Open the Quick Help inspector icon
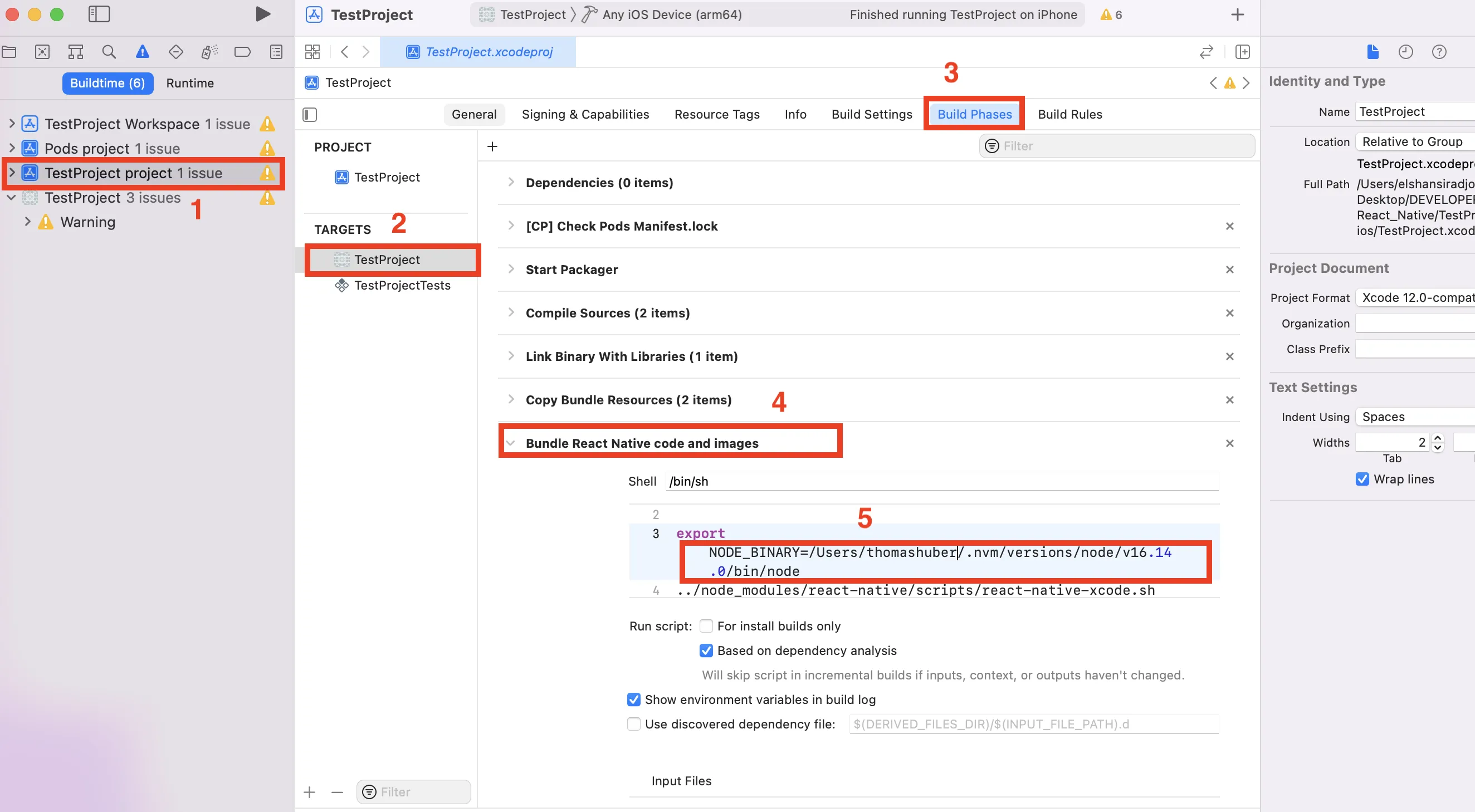This screenshot has height=812, width=1475. tap(1439, 52)
